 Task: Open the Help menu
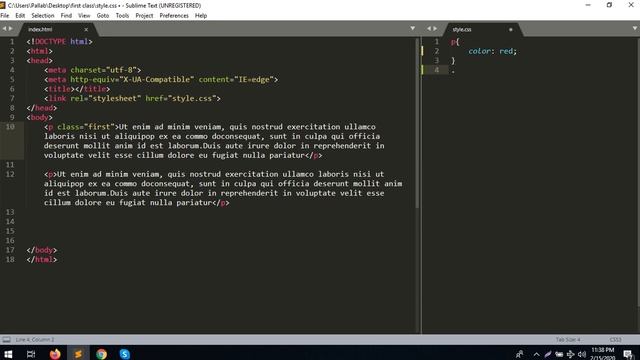(201, 16)
